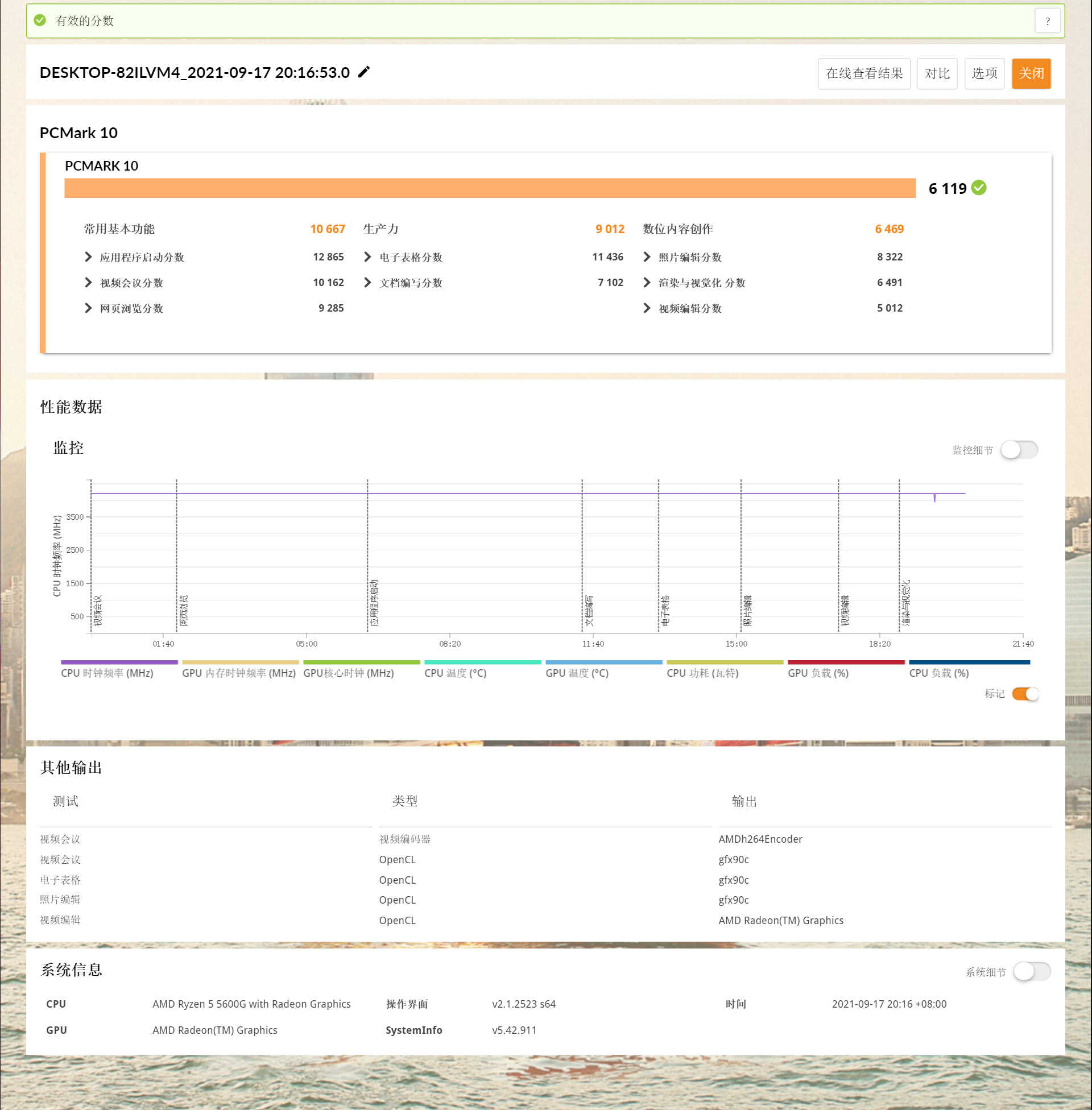
Task: Click the 输出 column header
Action: pyautogui.click(x=744, y=802)
